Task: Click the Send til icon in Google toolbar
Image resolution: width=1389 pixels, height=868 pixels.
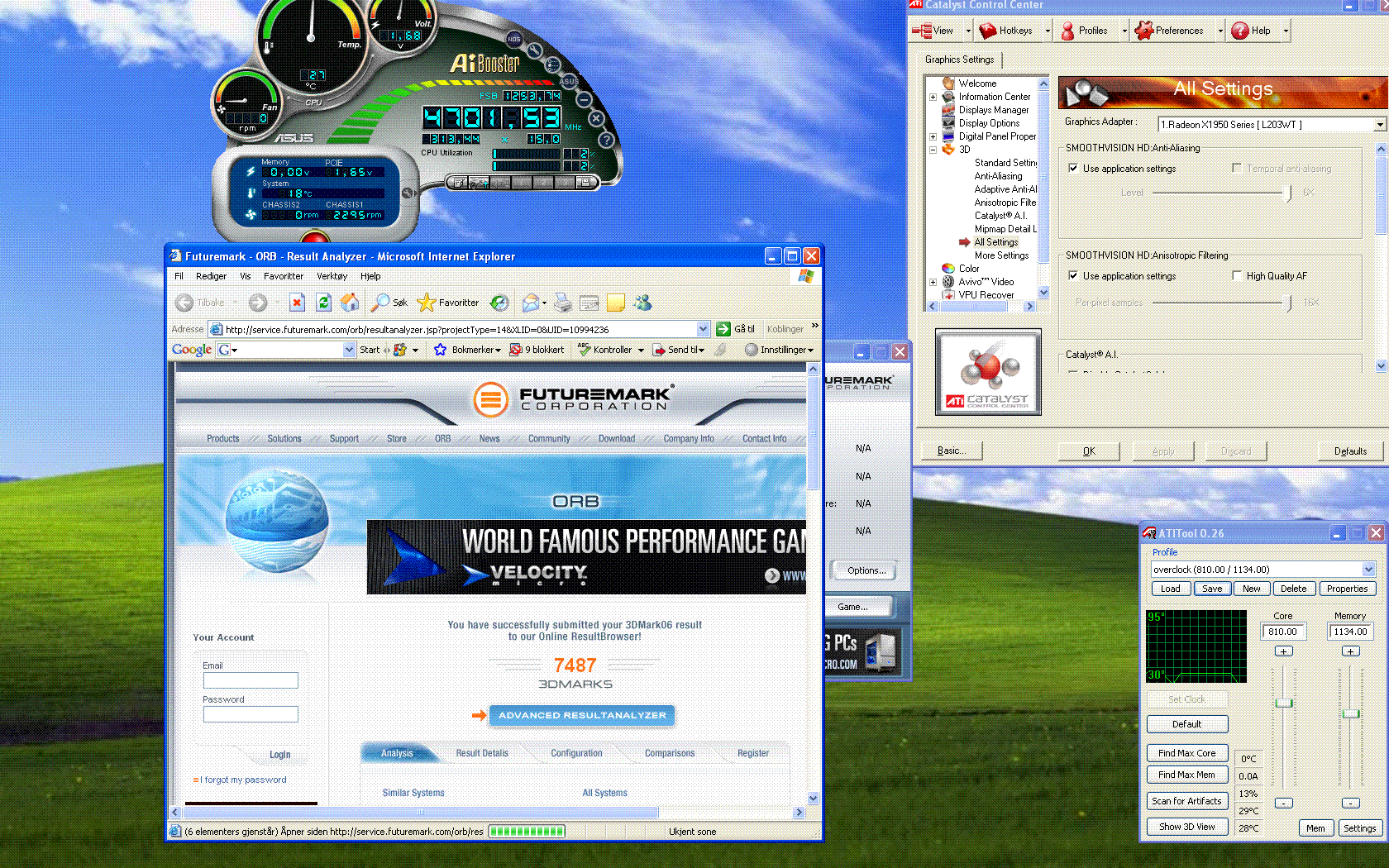Action: pos(659,350)
